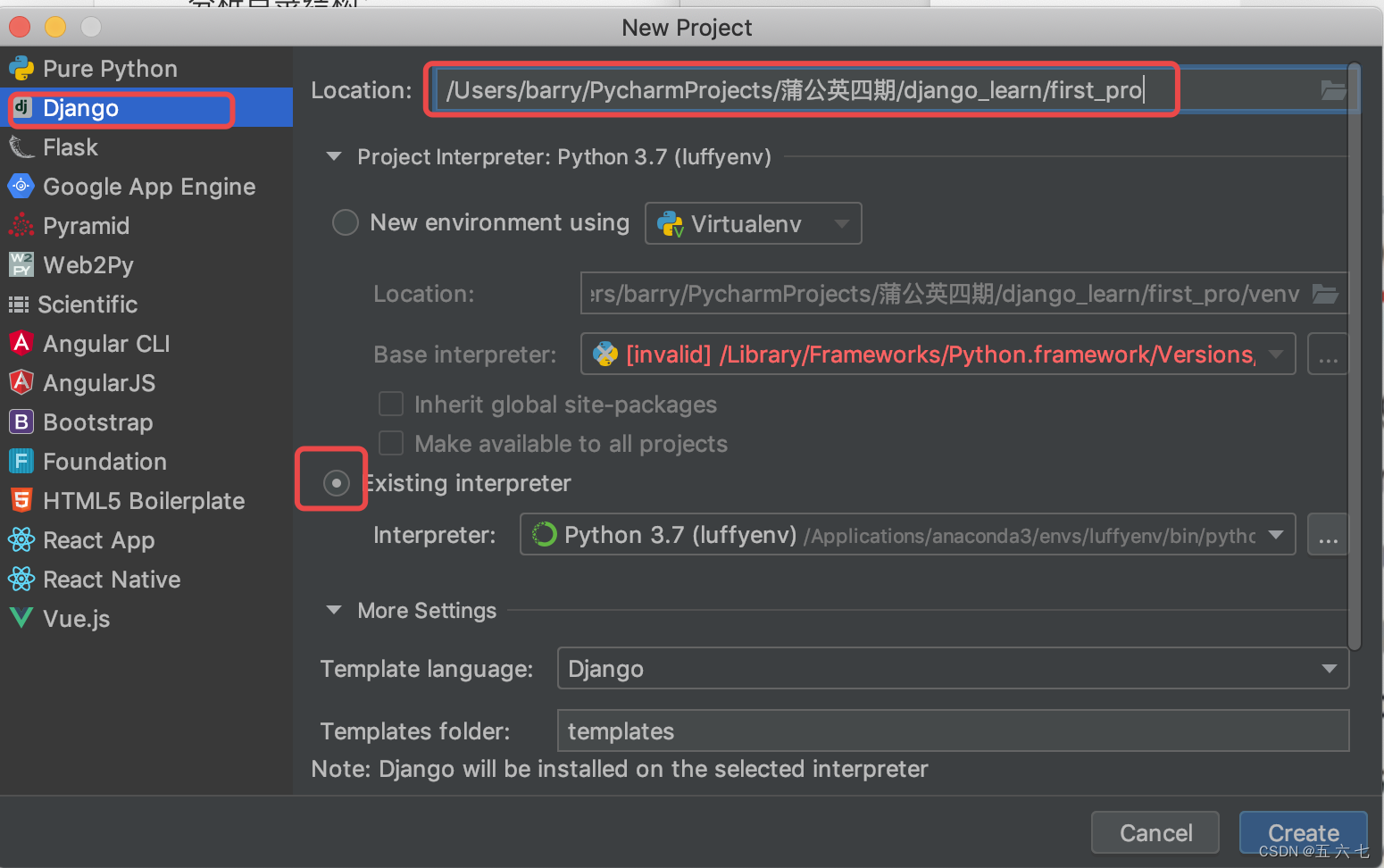1384x868 pixels.
Task: Toggle Make available to all projects
Action: coord(391,443)
